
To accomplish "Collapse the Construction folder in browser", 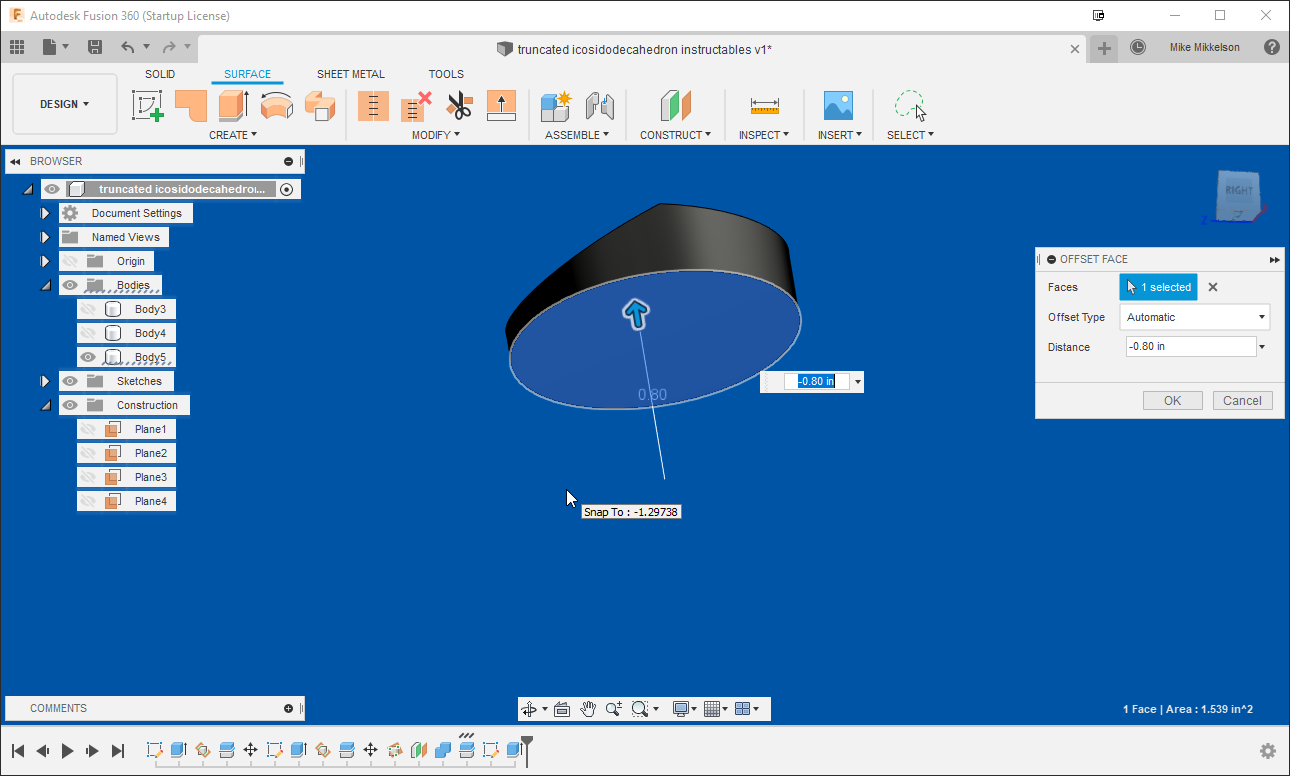I will [x=44, y=404].
